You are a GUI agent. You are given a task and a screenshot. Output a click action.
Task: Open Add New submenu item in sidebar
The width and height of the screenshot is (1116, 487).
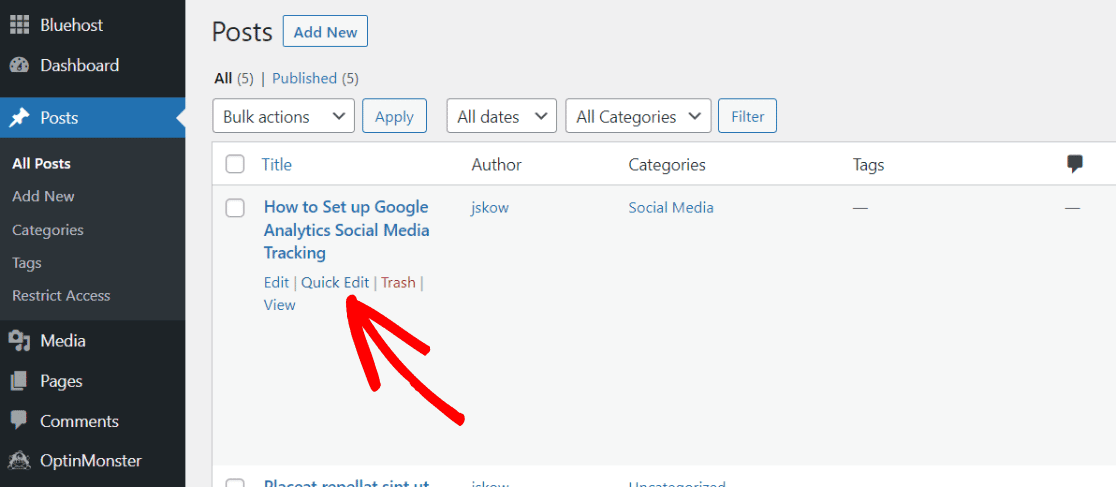(x=43, y=197)
